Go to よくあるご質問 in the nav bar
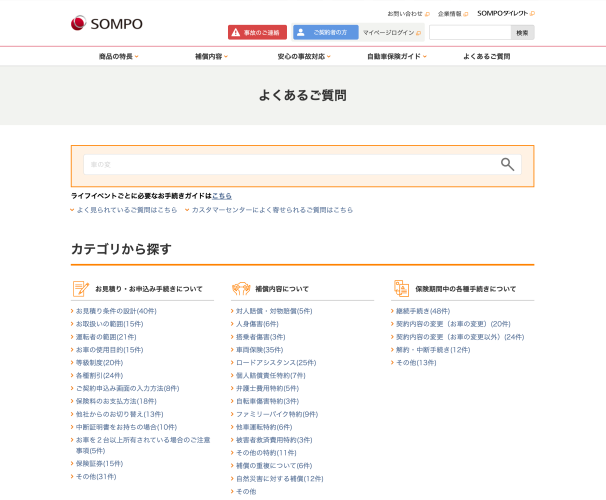The width and height of the screenshot is (606, 500). (487, 57)
